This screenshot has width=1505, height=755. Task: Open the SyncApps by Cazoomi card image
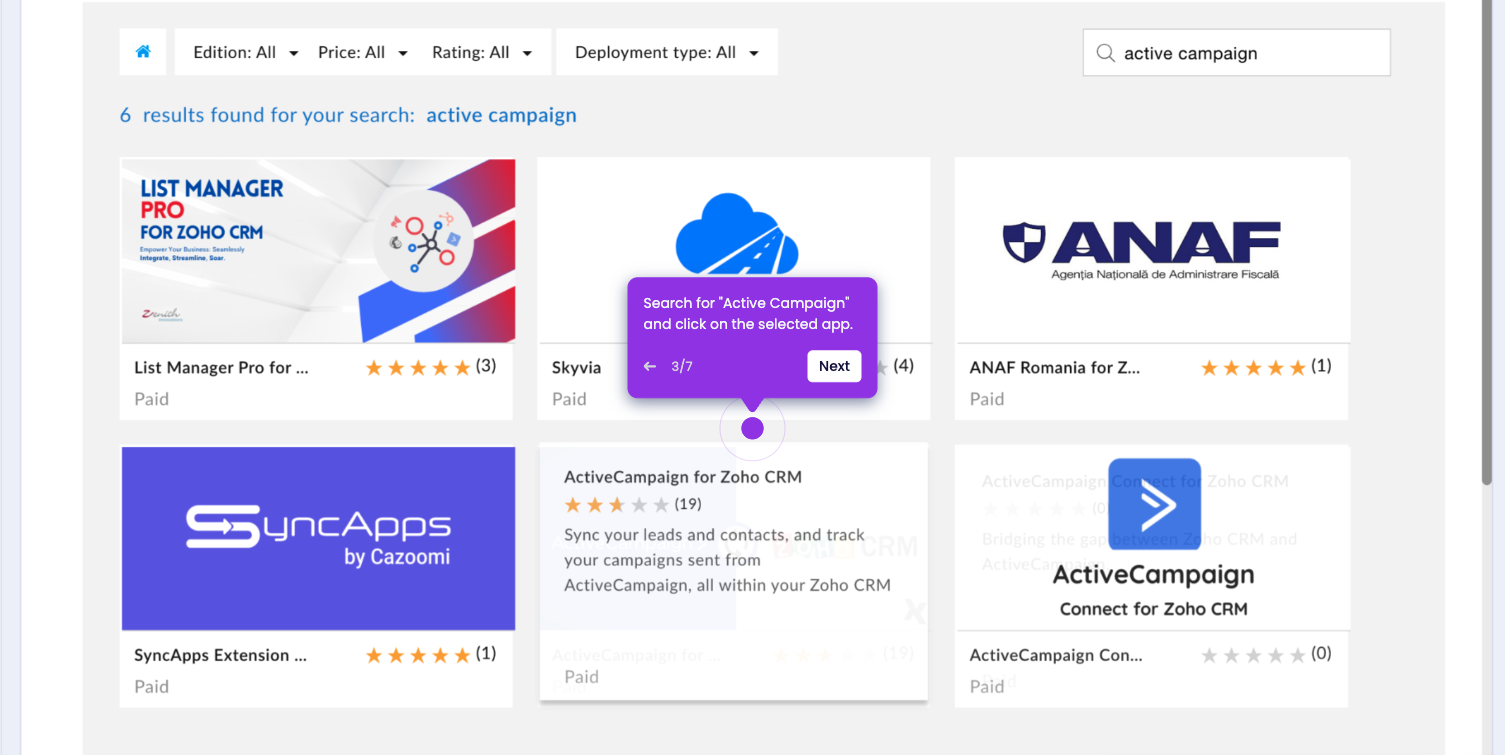pos(318,538)
